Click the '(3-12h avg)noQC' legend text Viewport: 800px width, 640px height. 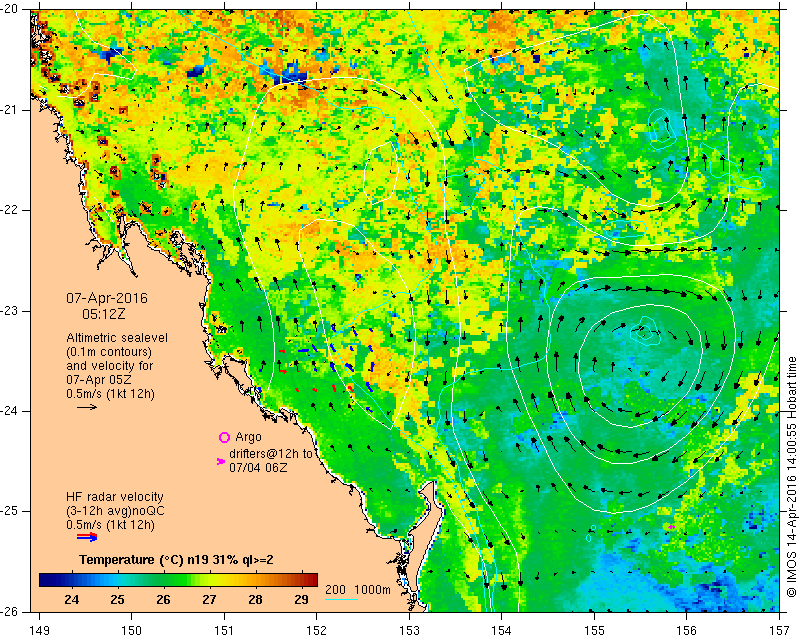pos(115,511)
